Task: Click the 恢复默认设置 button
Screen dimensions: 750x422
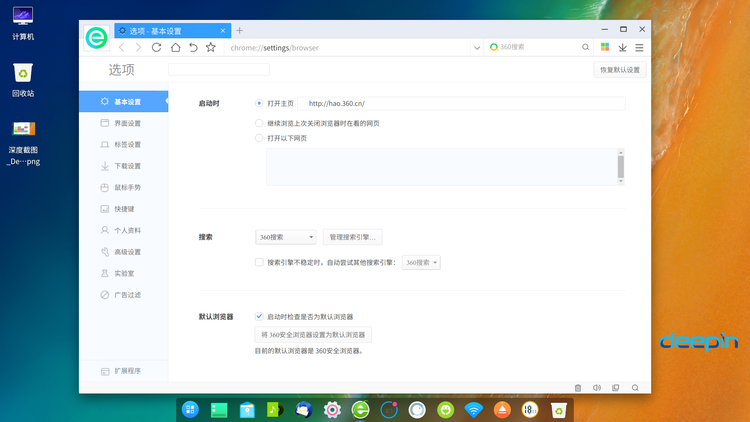Action: (620, 70)
